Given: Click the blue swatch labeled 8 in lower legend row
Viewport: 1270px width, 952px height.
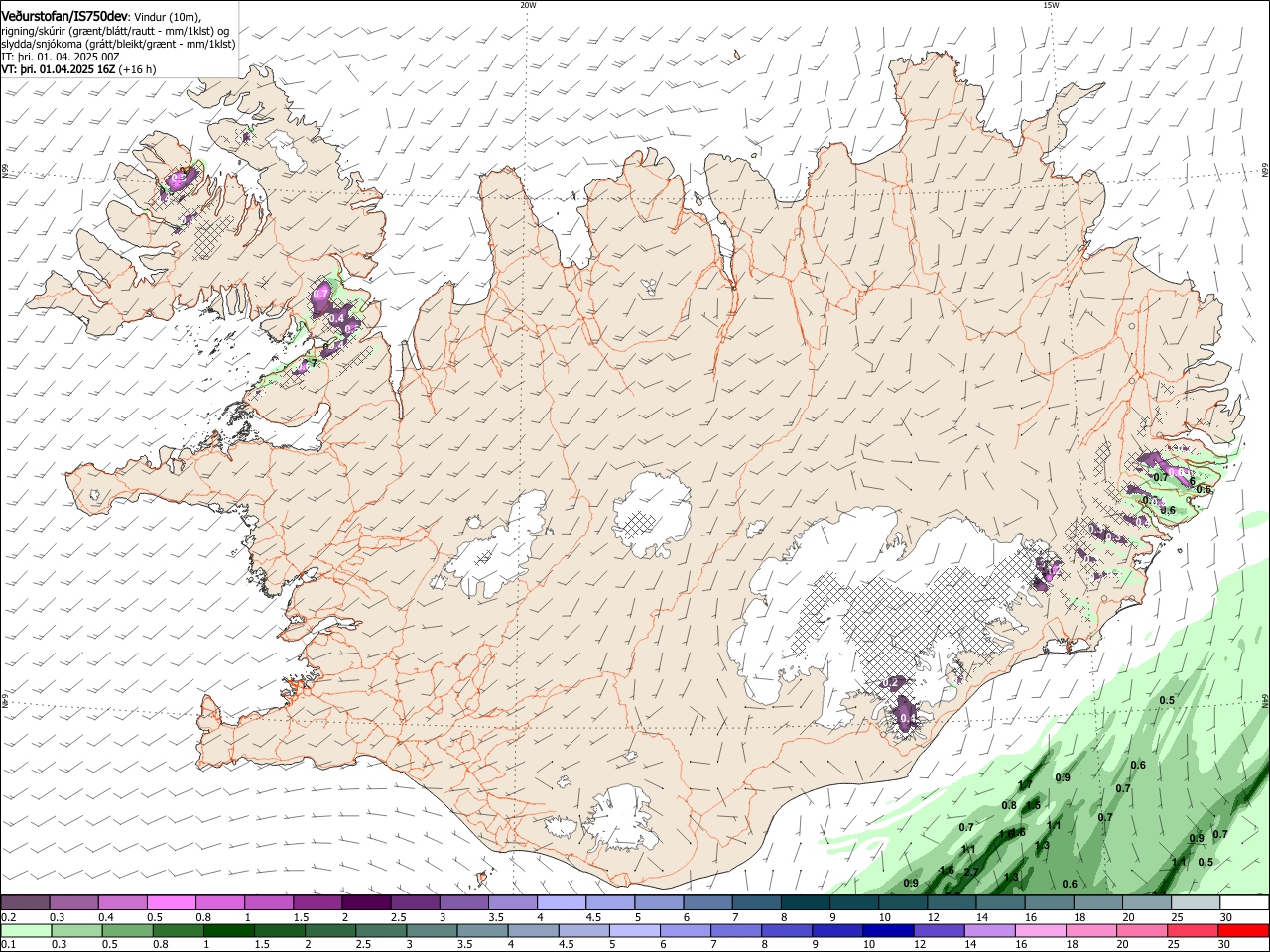Looking at the screenshot, I should pos(786,930).
